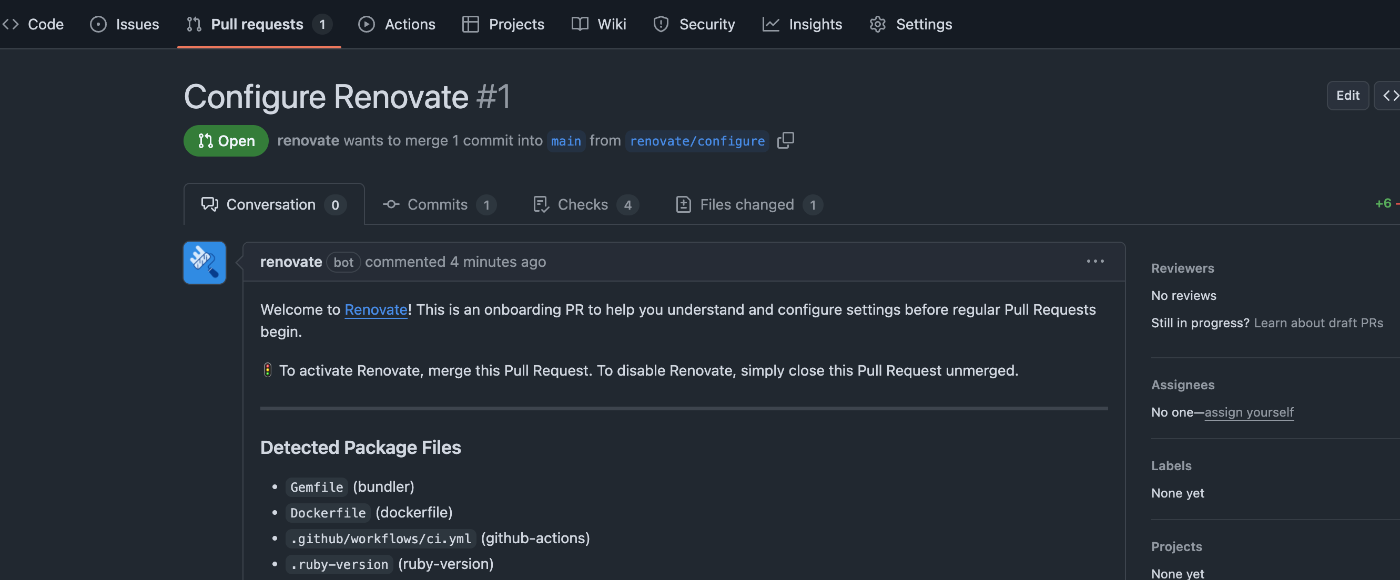
Task: Click the Assignees sidebar heading
Action: point(1183,385)
